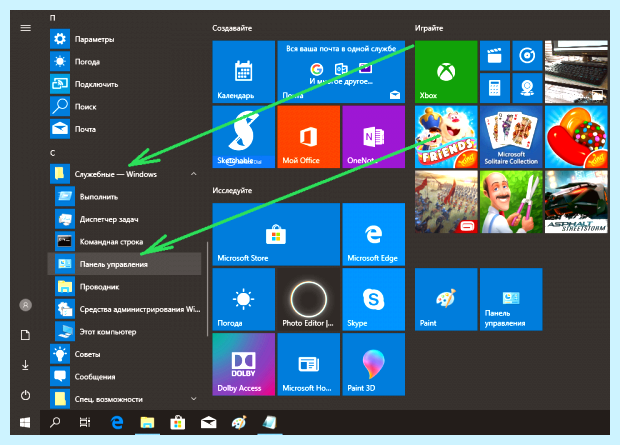The width and height of the screenshot is (620, 445).
Task: Click the Исследуйте group header
Action: [232, 190]
